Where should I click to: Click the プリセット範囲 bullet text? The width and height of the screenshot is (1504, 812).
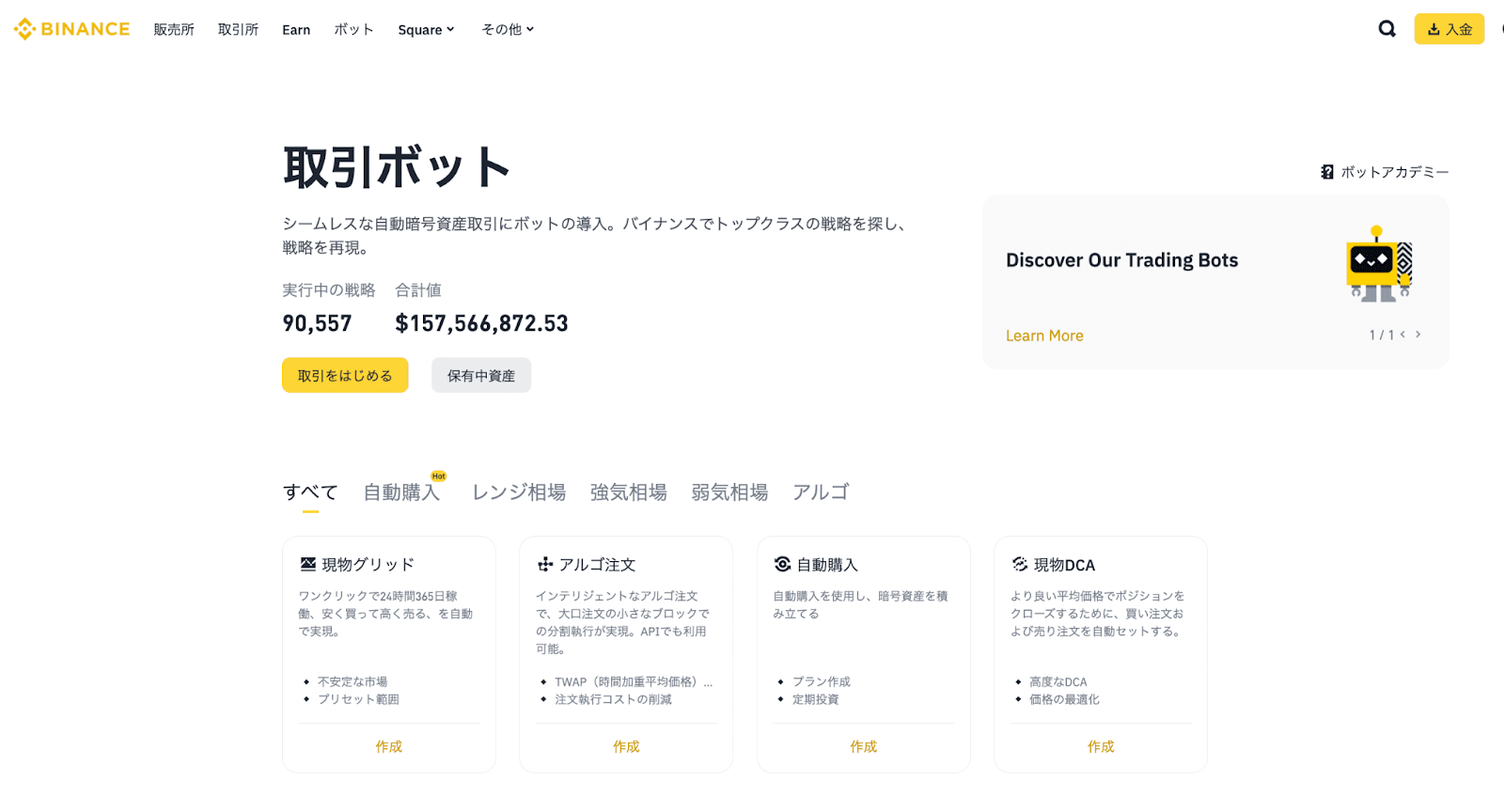358,699
